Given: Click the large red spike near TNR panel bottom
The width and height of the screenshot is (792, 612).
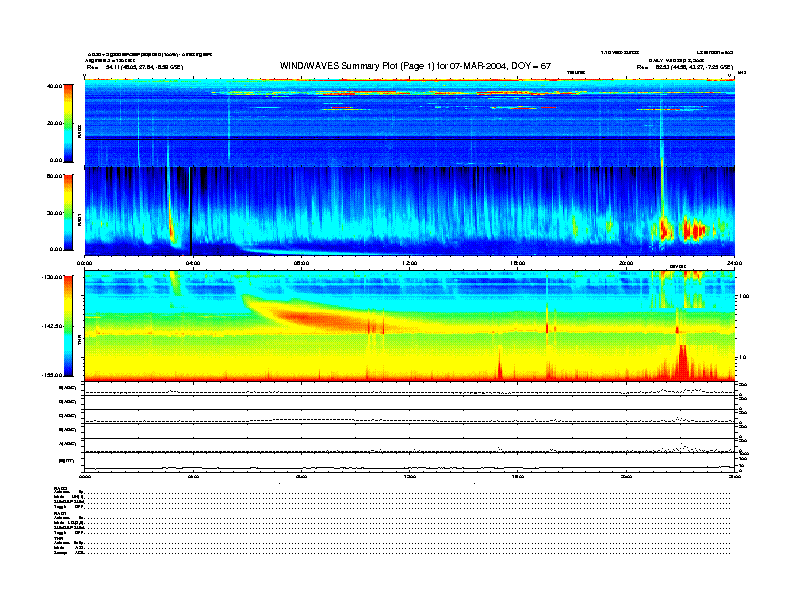Looking at the screenshot, I should (682, 360).
